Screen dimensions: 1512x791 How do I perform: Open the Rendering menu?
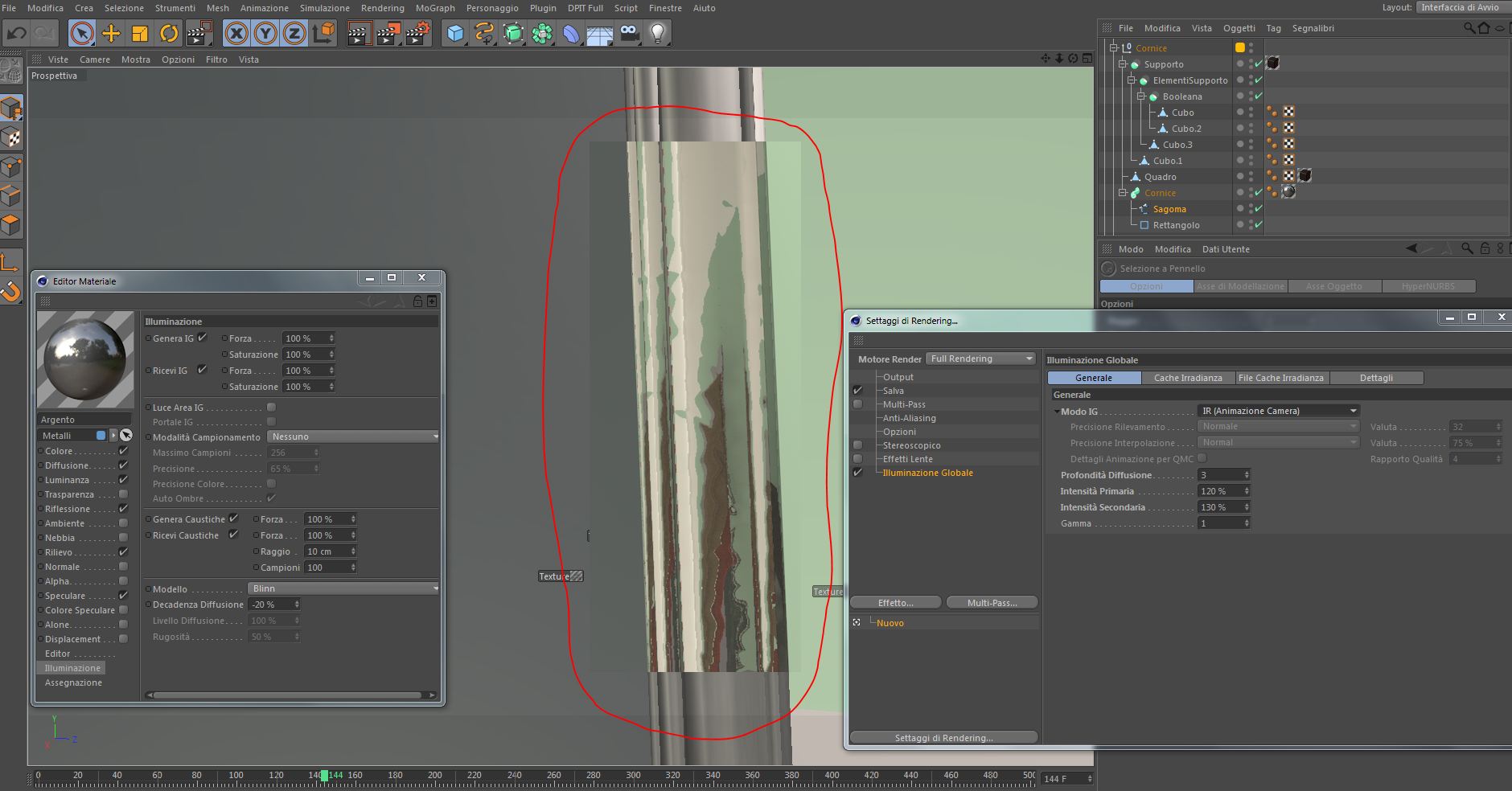[x=382, y=8]
